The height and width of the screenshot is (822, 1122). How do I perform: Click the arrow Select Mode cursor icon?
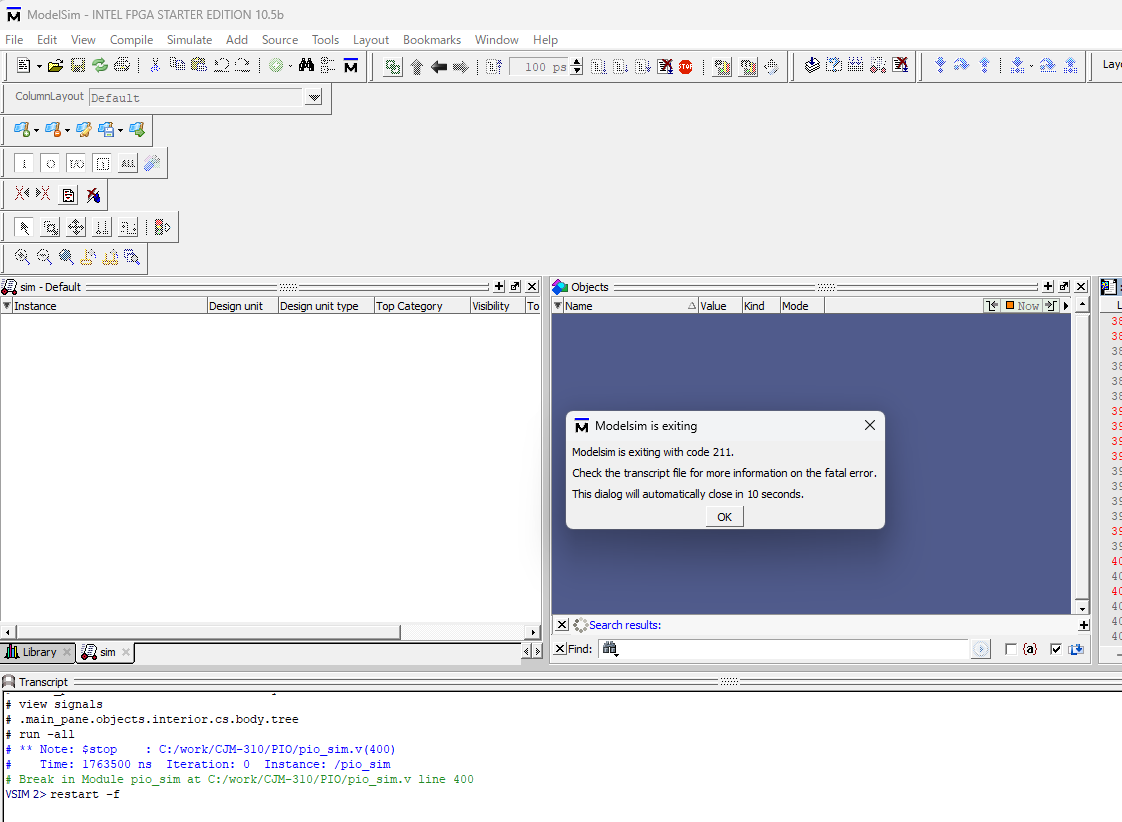24,227
